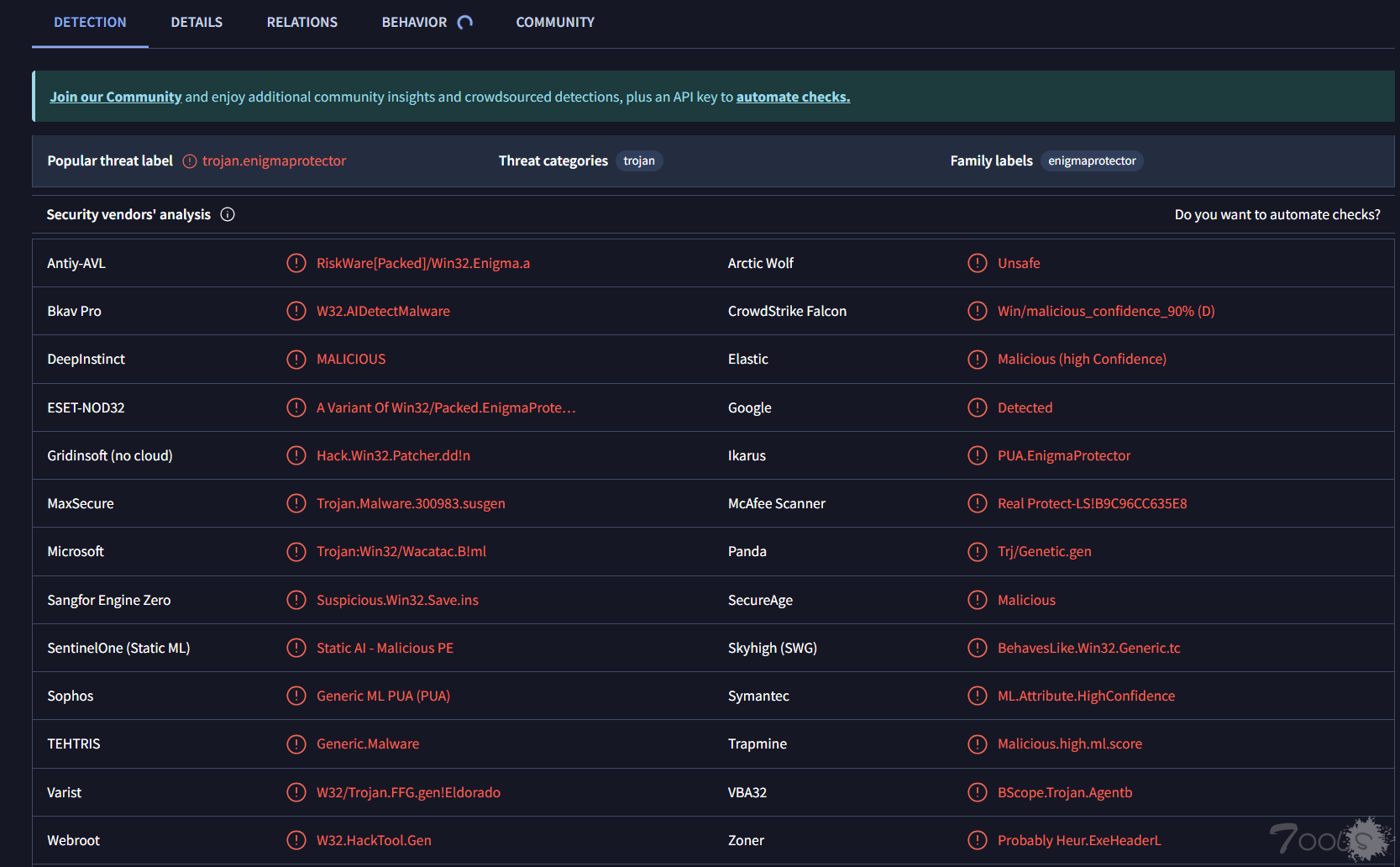Click the Generic ML PUA (PUA) result

[x=383, y=696]
